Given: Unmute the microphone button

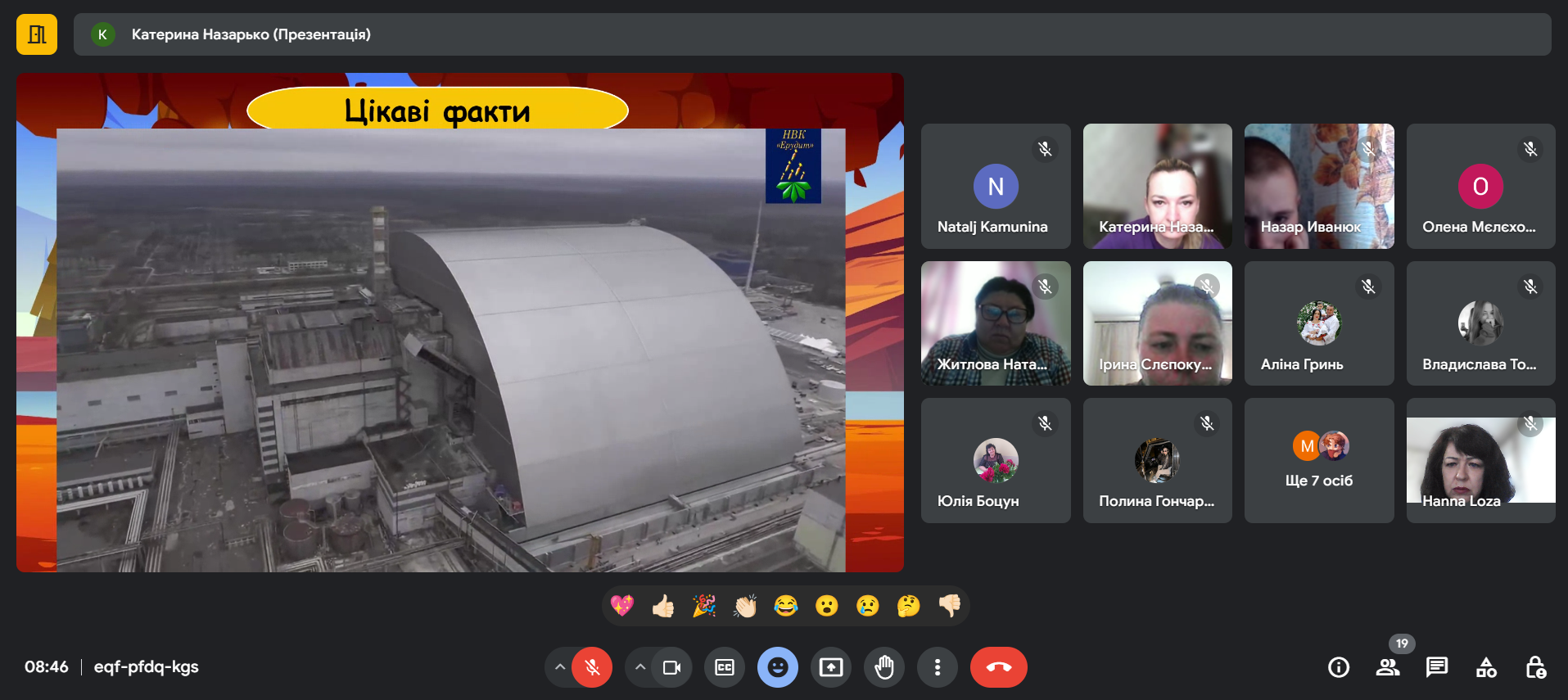Looking at the screenshot, I should click(592, 667).
